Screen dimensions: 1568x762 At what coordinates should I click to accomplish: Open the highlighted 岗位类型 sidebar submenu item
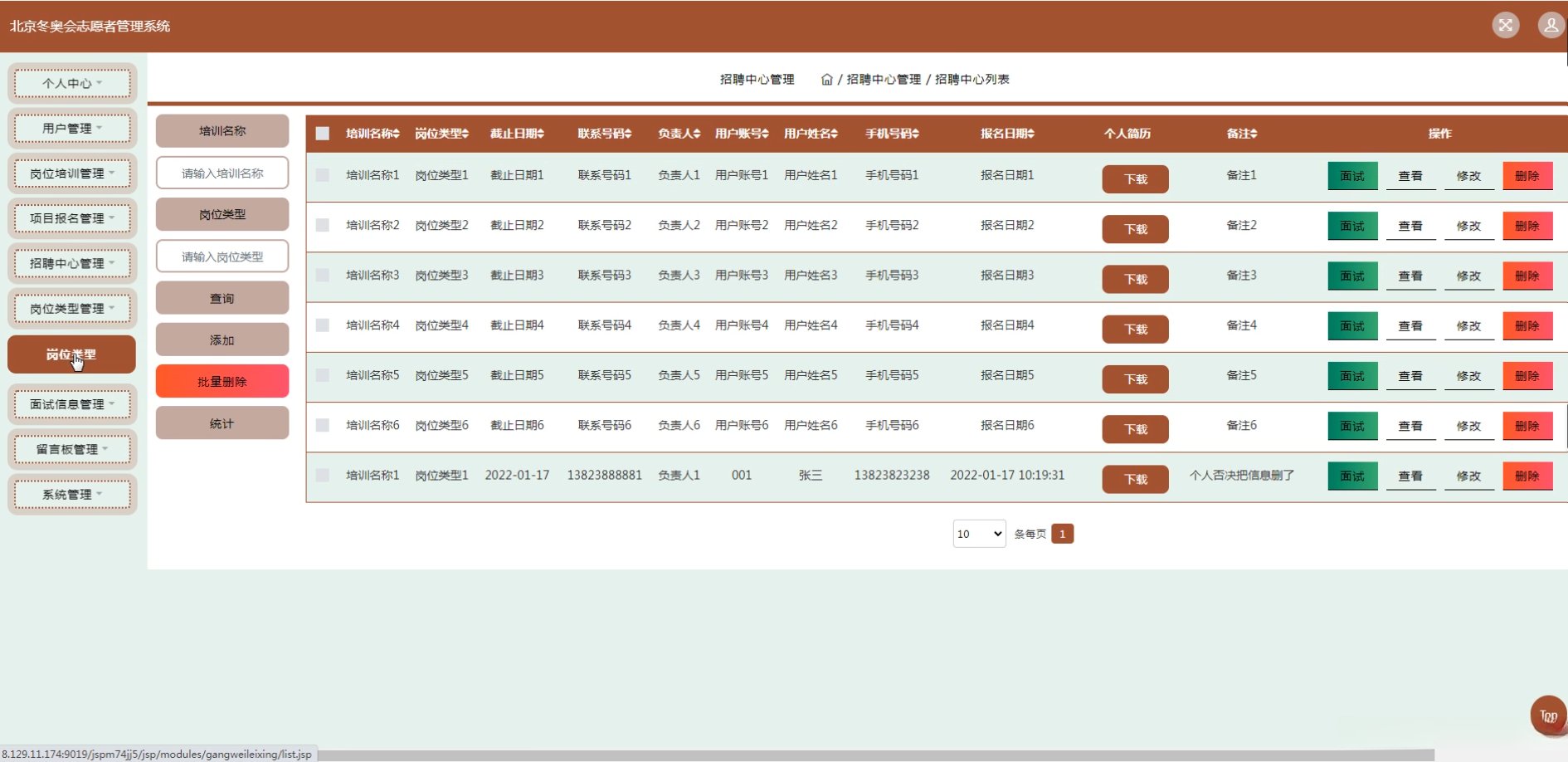[71, 354]
